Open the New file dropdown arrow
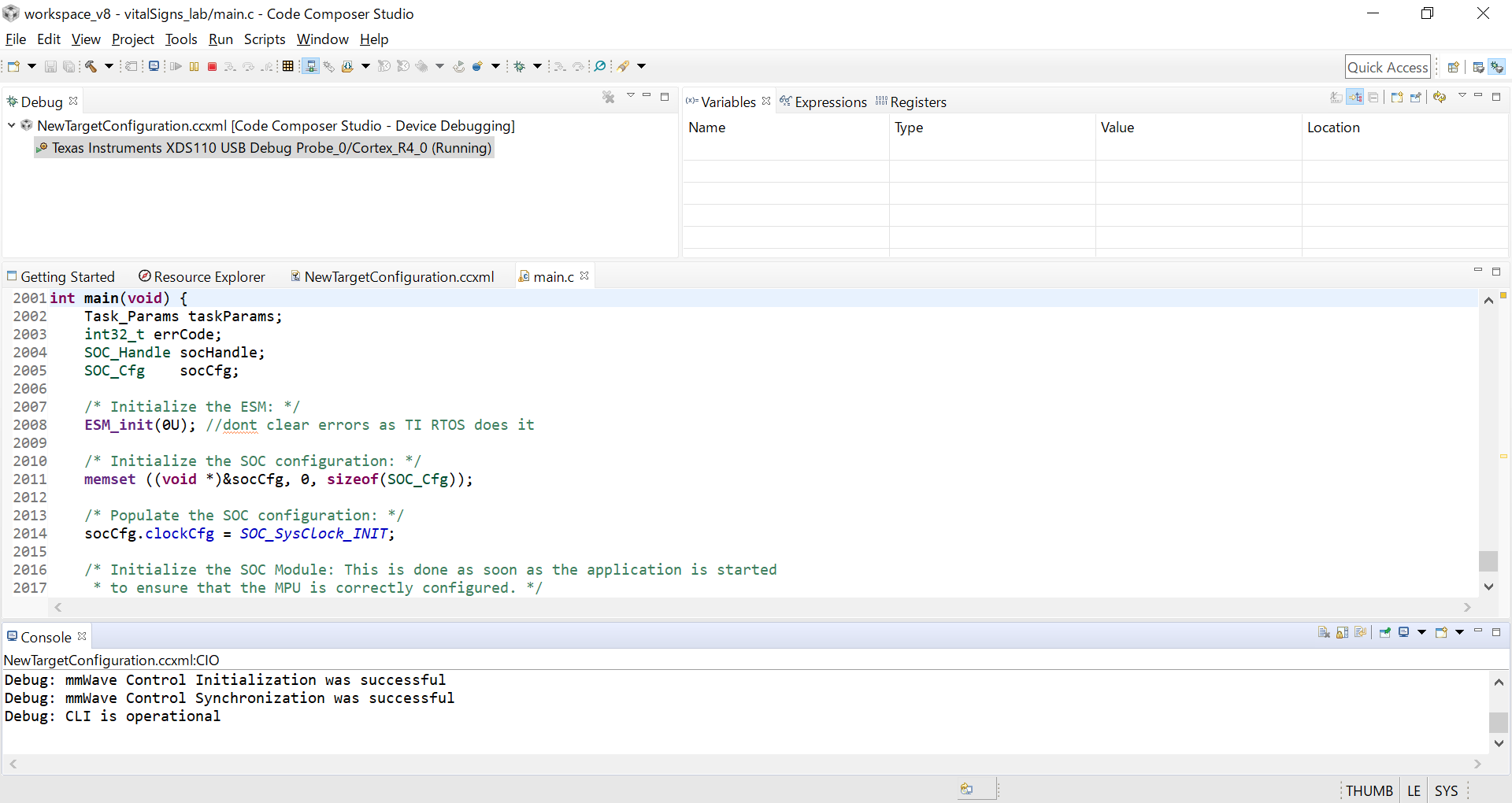The height and width of the screenshot is (803, 1512). [x=31, y=66]
